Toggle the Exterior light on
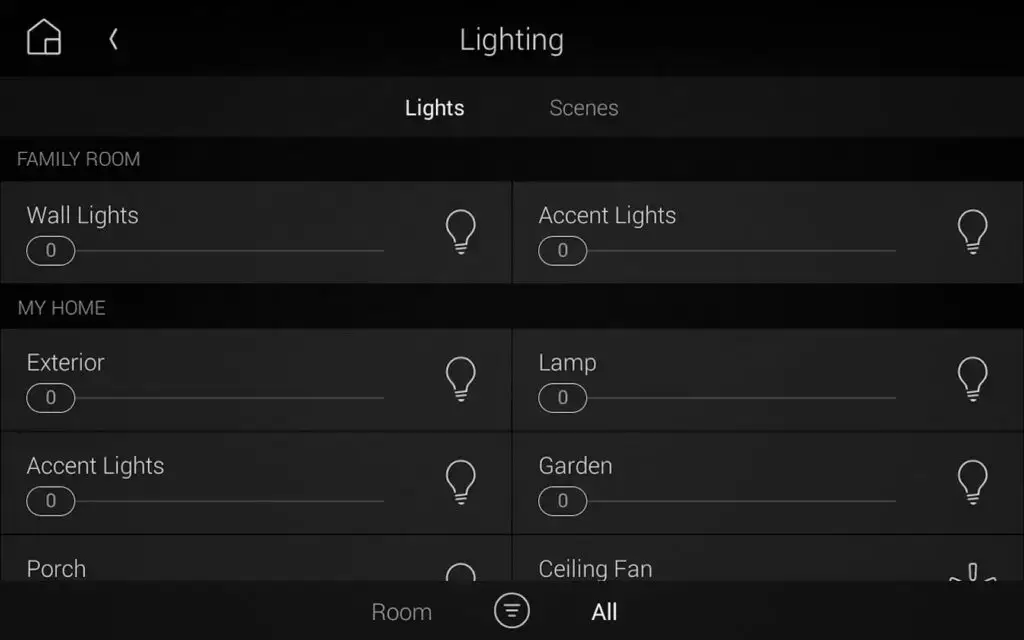This screenshot has width=1024, height=640. [x=460, y=378]
